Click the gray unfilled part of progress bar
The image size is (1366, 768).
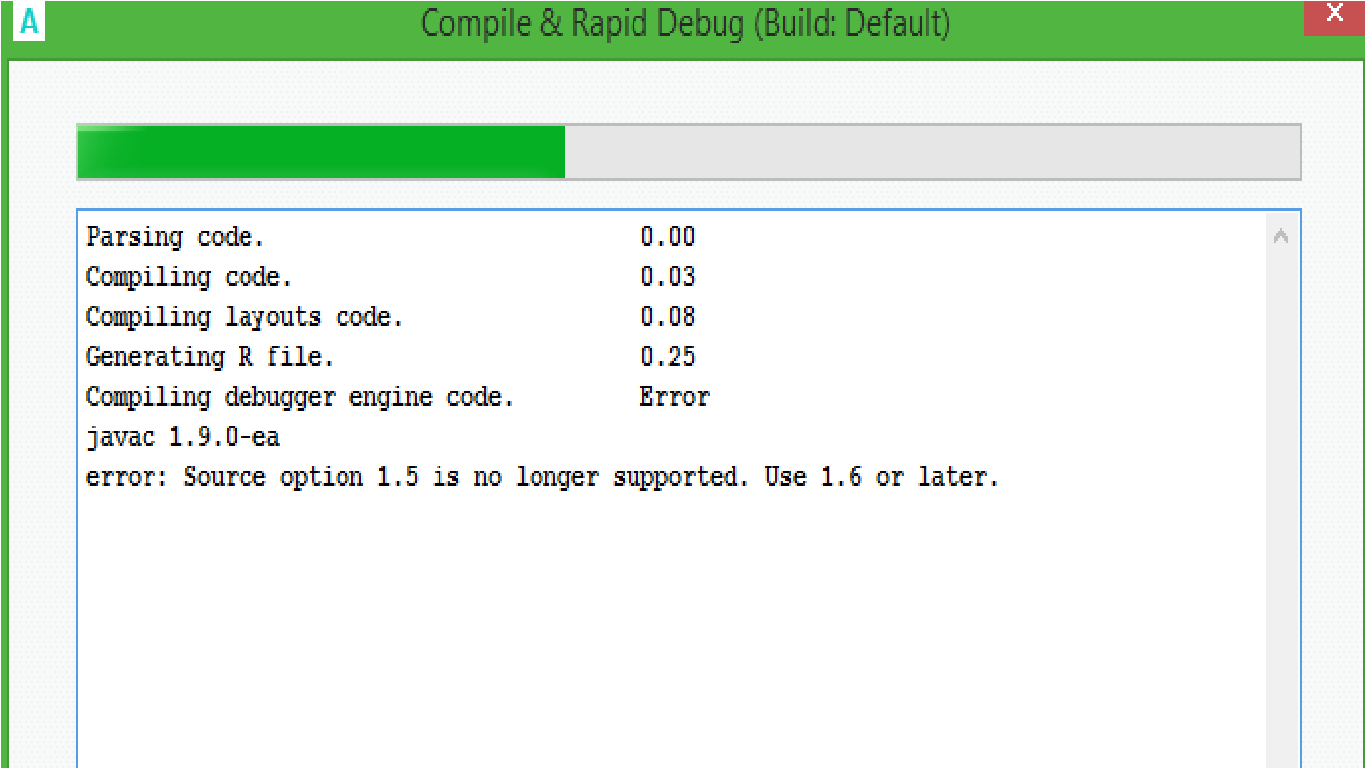click(930, 153)
